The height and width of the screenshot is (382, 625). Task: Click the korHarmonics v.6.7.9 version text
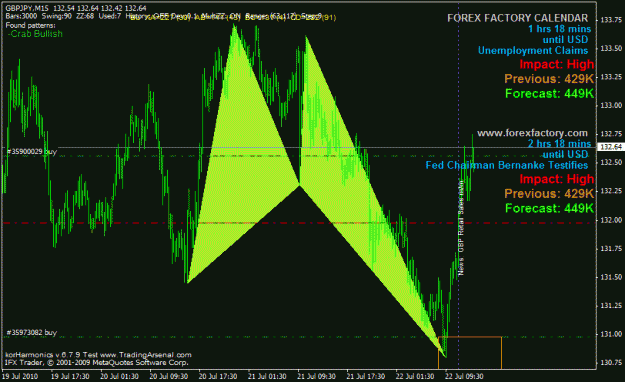coord(98,355)
